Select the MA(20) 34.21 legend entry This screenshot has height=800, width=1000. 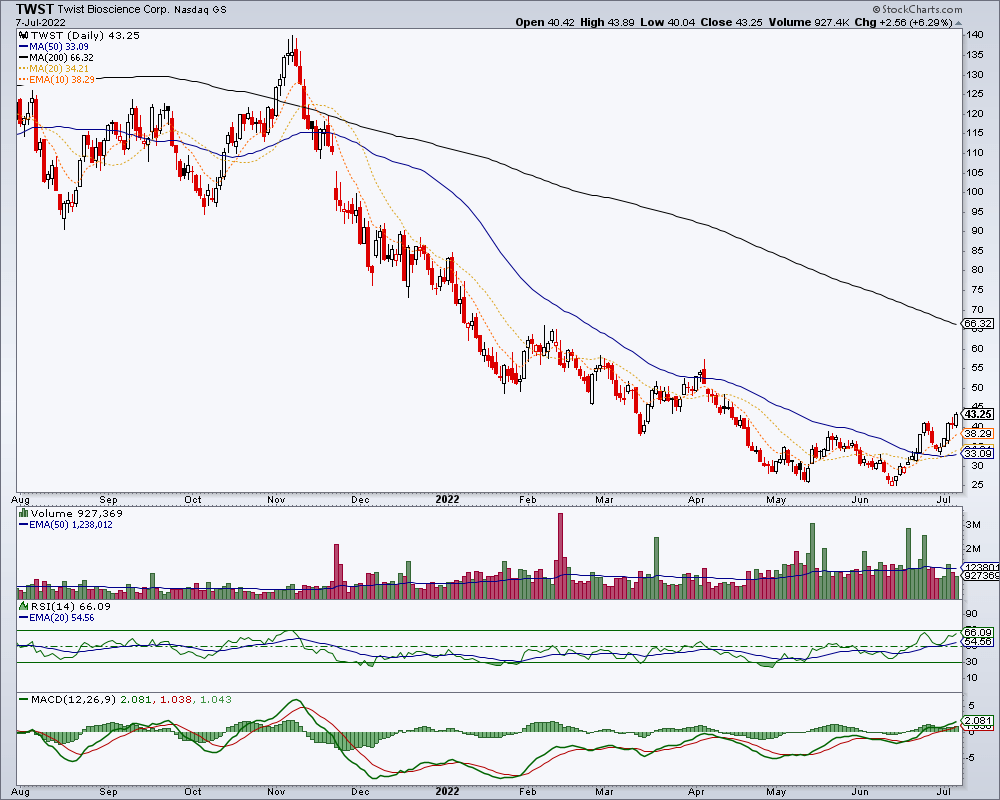tap(54, 68)
